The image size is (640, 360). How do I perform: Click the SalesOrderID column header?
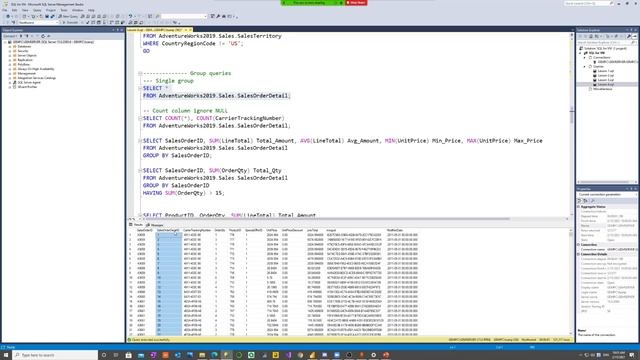tap(144, 230)
